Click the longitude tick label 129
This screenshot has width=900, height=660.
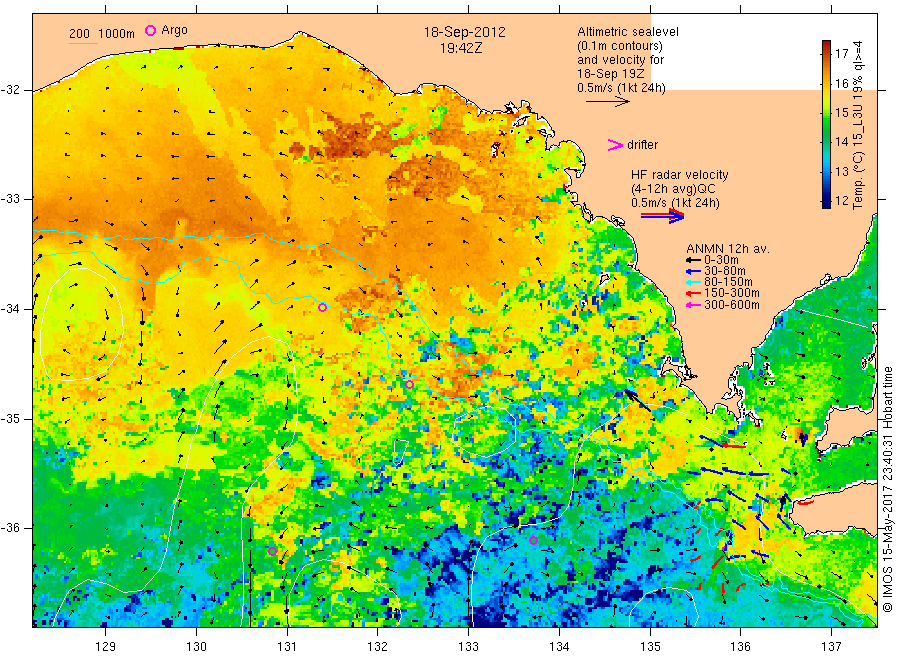point(106,647)
